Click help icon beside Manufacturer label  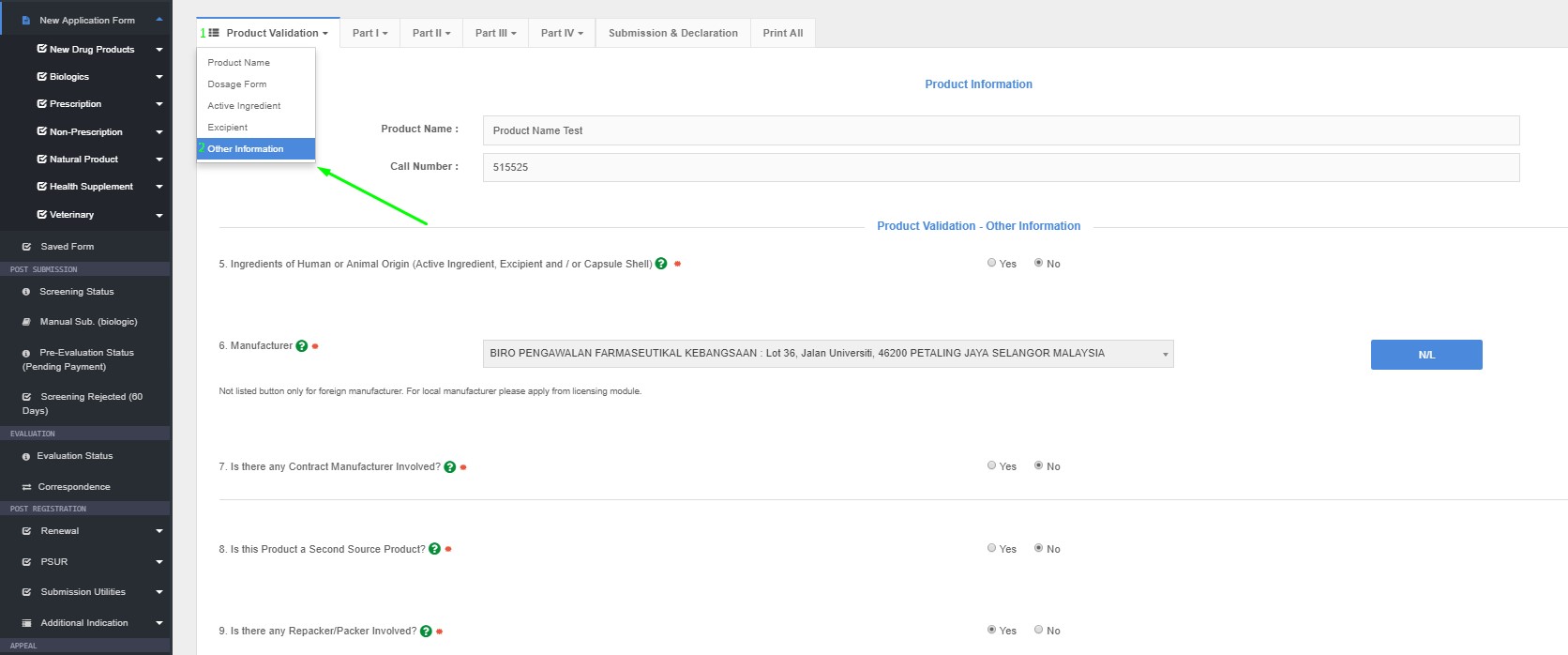(x=302, y=346)
